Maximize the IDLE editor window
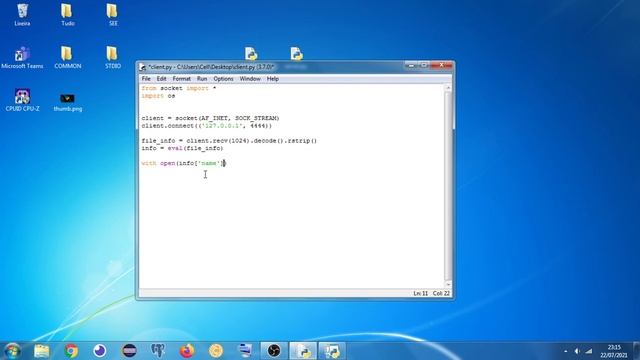The image size is (640, 360). coord(424,65)
